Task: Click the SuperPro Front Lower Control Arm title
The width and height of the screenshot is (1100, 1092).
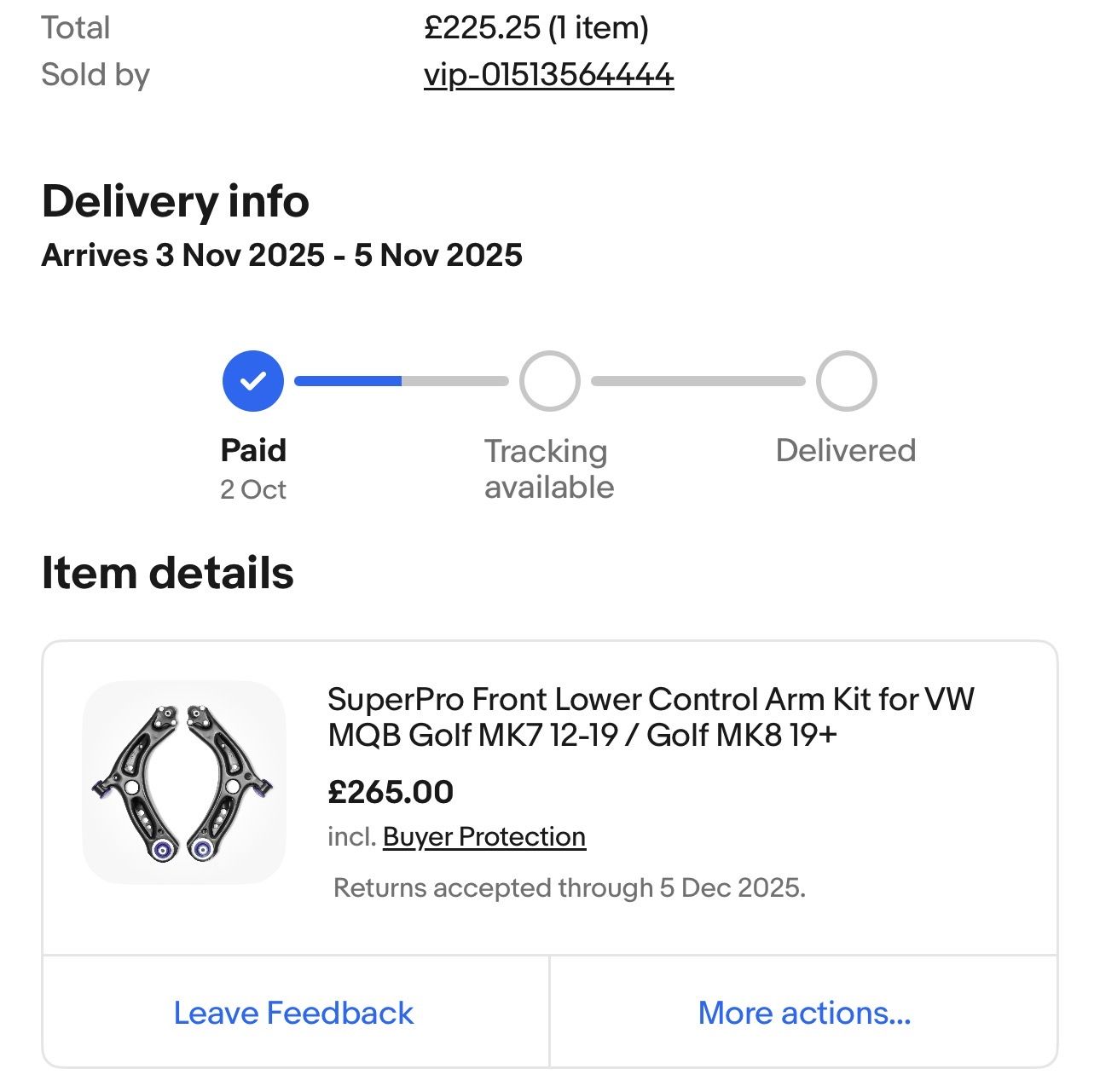Action: point(651,717)
